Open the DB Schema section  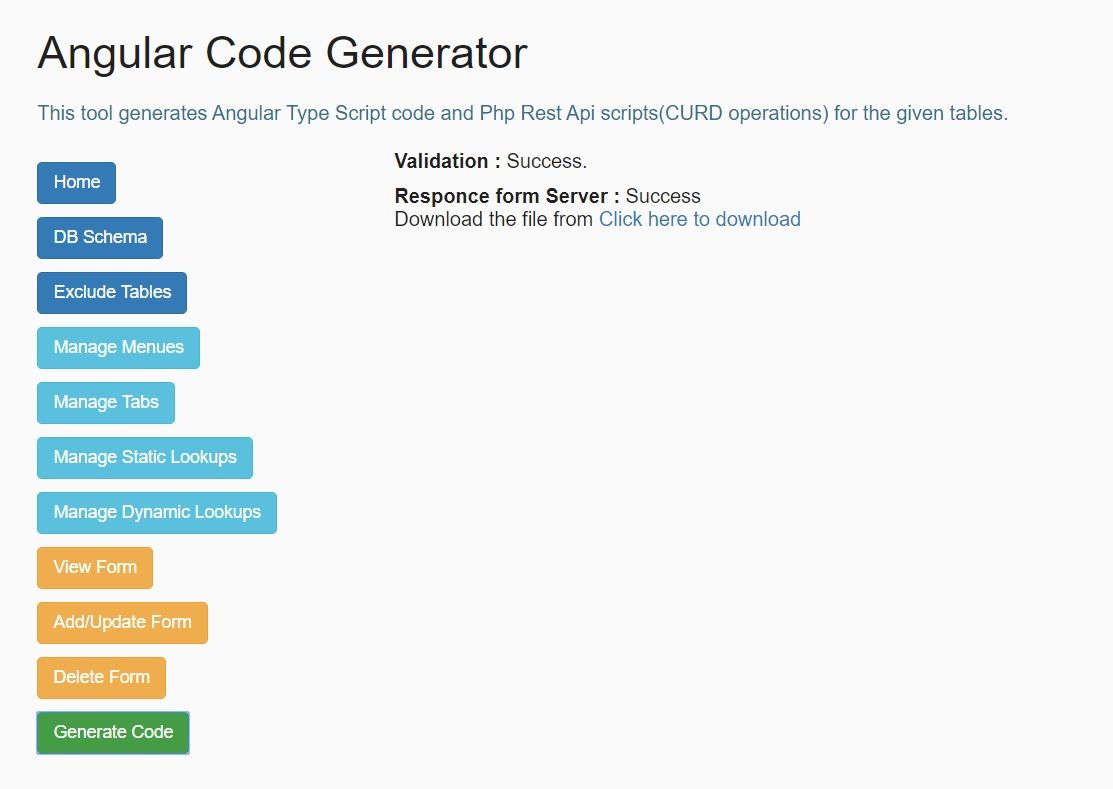(x=100, y=237)
